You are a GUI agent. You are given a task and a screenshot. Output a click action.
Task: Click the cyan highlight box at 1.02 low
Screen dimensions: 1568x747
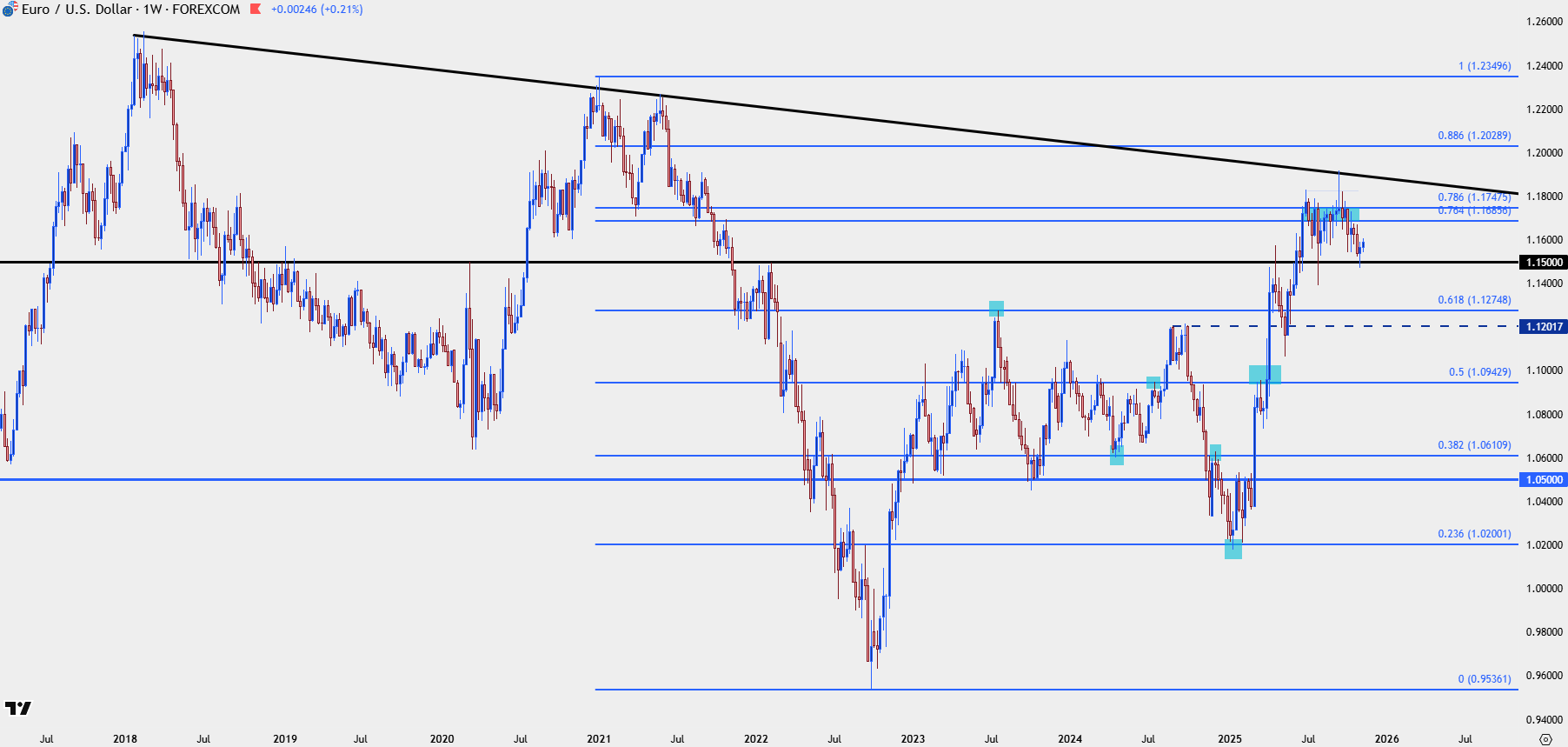[x=1233, y=549]
